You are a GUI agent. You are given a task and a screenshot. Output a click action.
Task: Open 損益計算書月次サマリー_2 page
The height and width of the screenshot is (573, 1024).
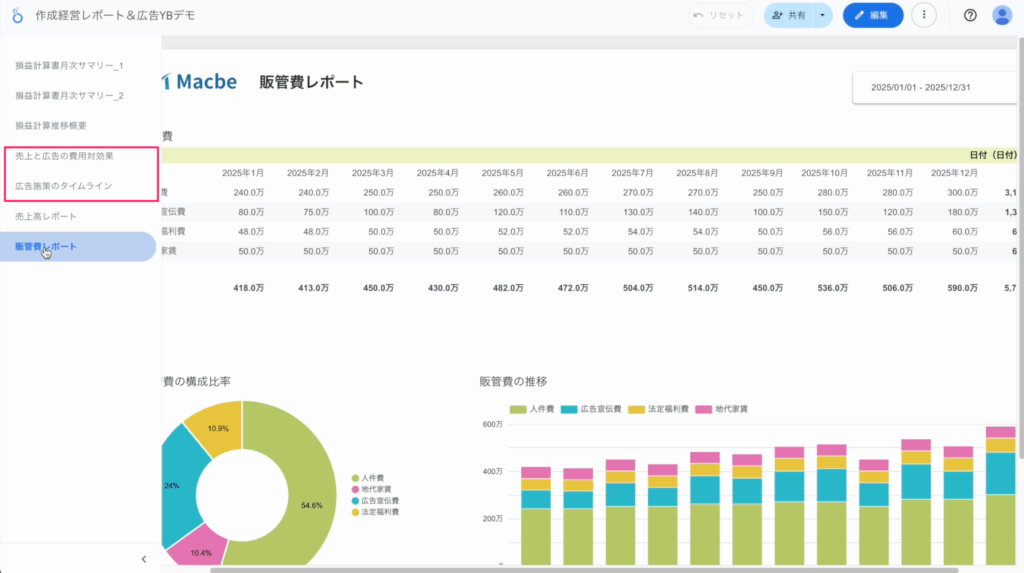click(x=69, y=96)
